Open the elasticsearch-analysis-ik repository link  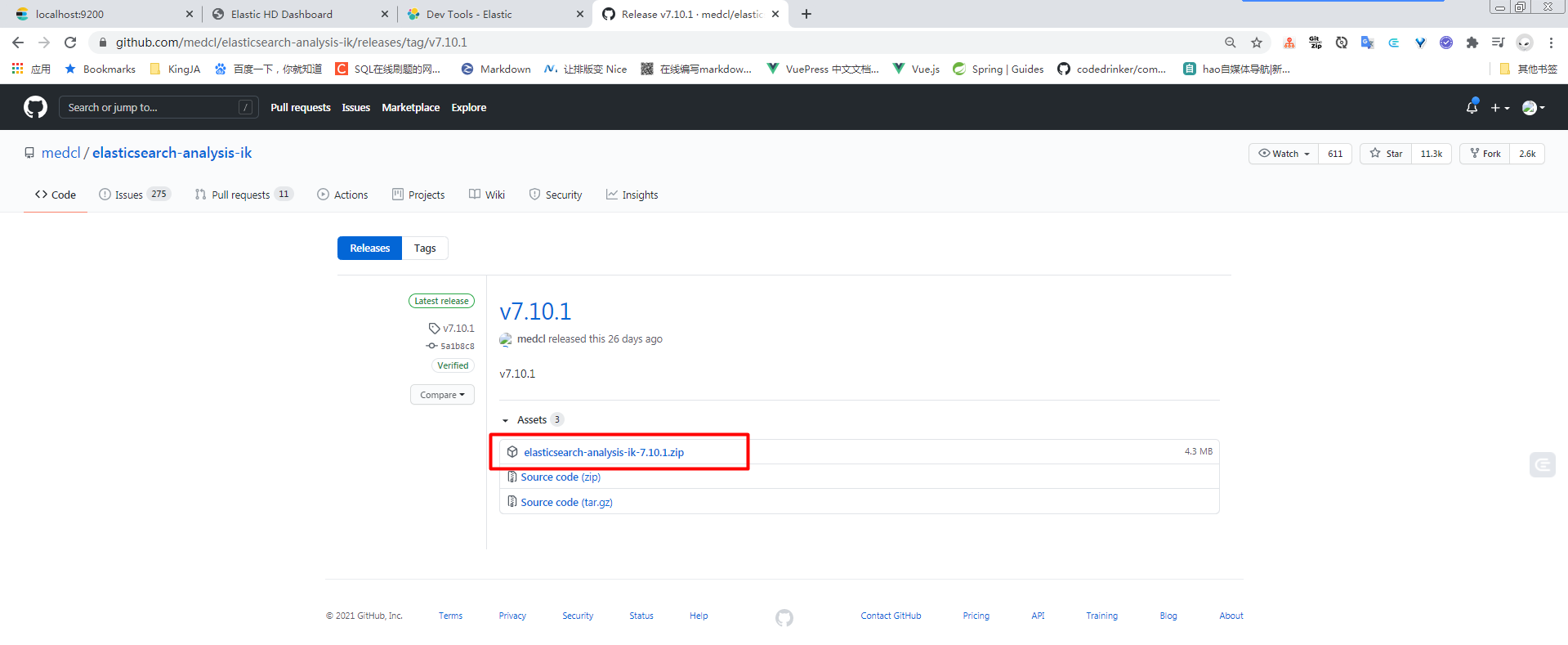[x=172, y=153]
